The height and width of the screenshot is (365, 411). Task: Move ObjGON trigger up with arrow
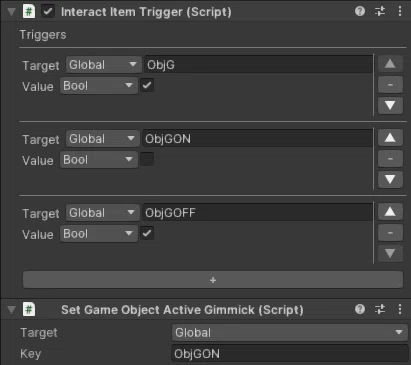point(390,138)
